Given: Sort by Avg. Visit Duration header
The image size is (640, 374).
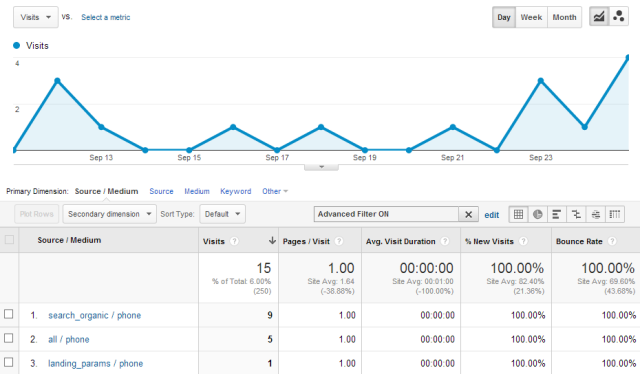Looking at the screenshot, I should 400,241.
